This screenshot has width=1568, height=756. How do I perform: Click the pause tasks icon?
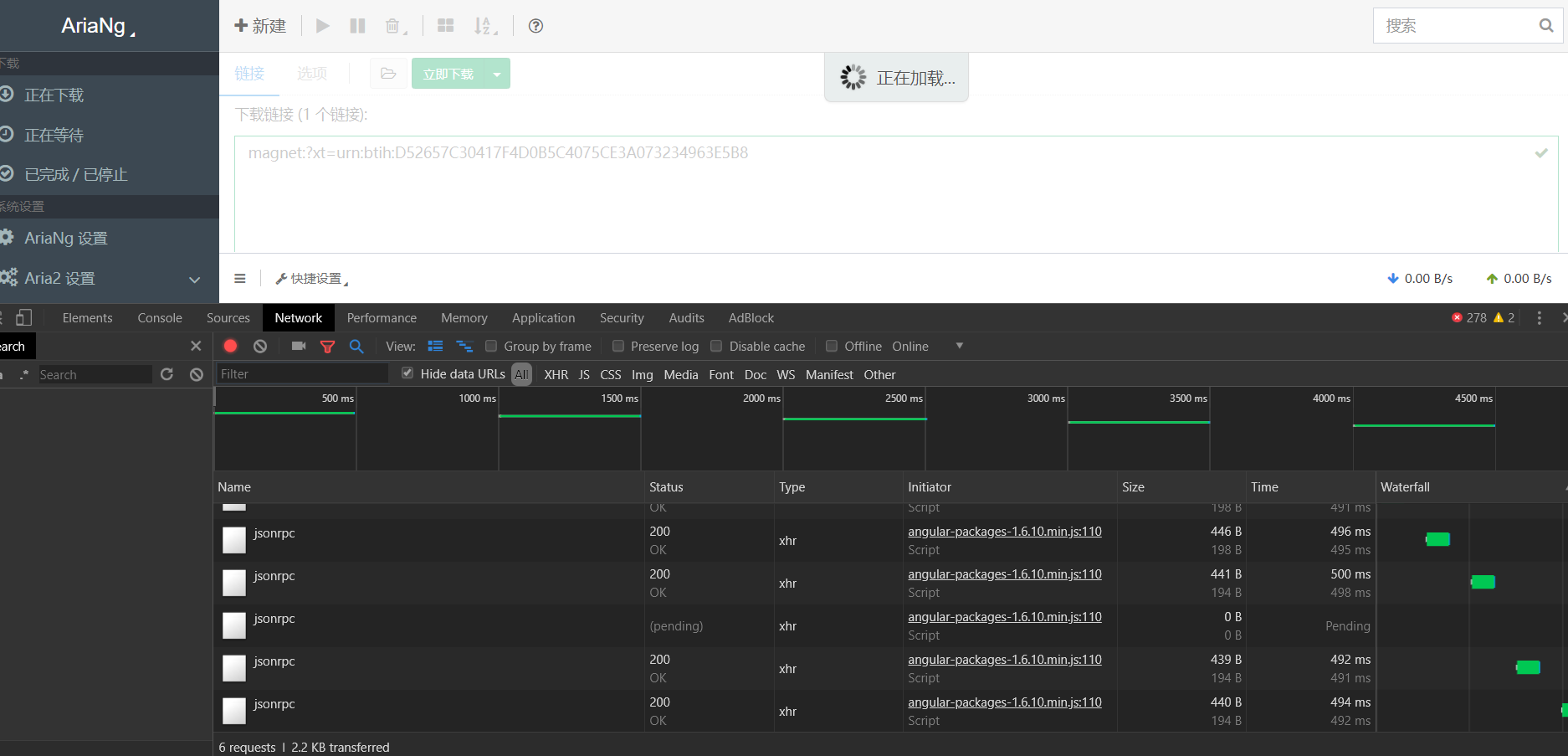(x=357, y=26)
